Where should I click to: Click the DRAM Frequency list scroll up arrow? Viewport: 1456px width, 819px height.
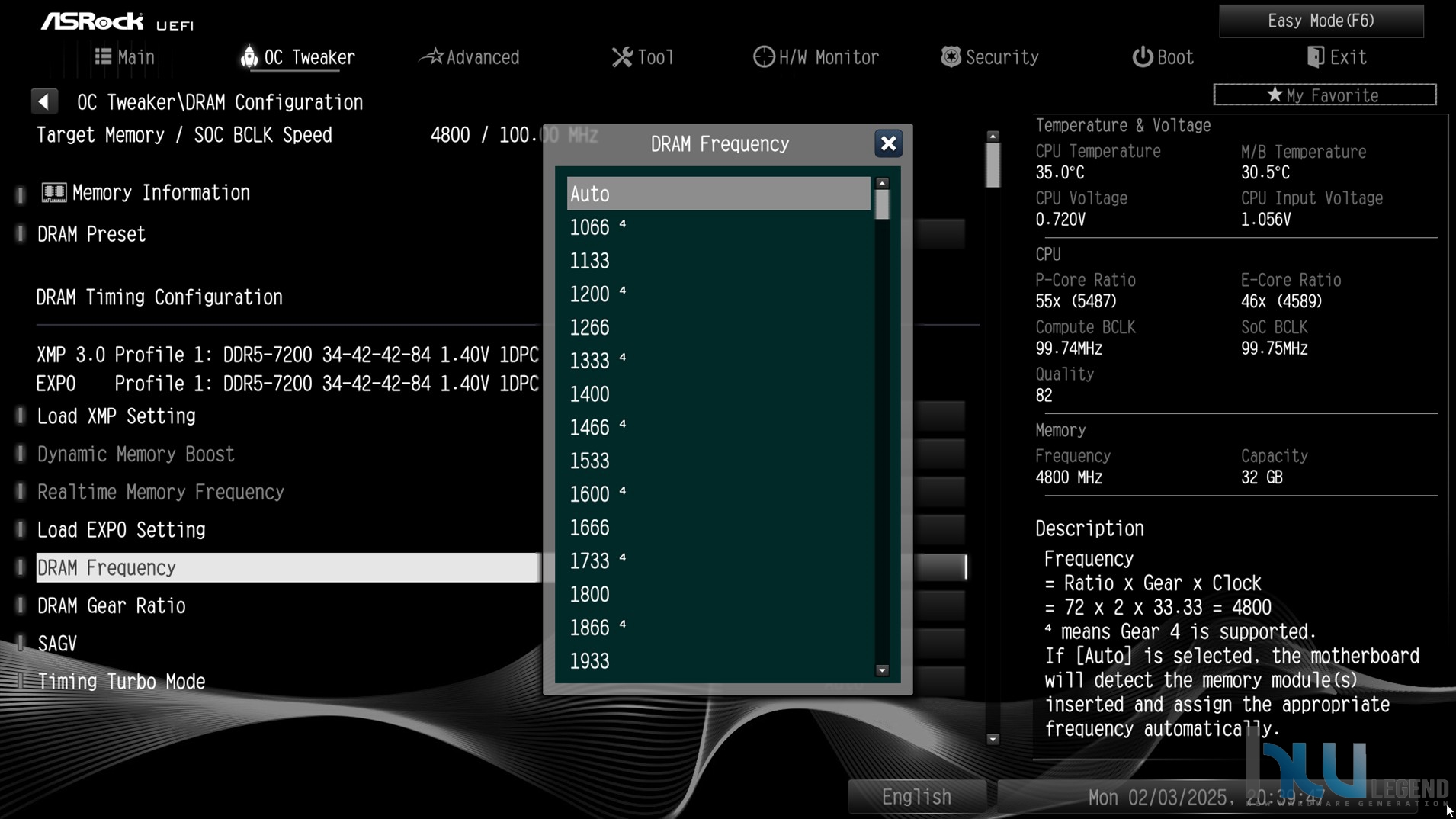point(882,183)
